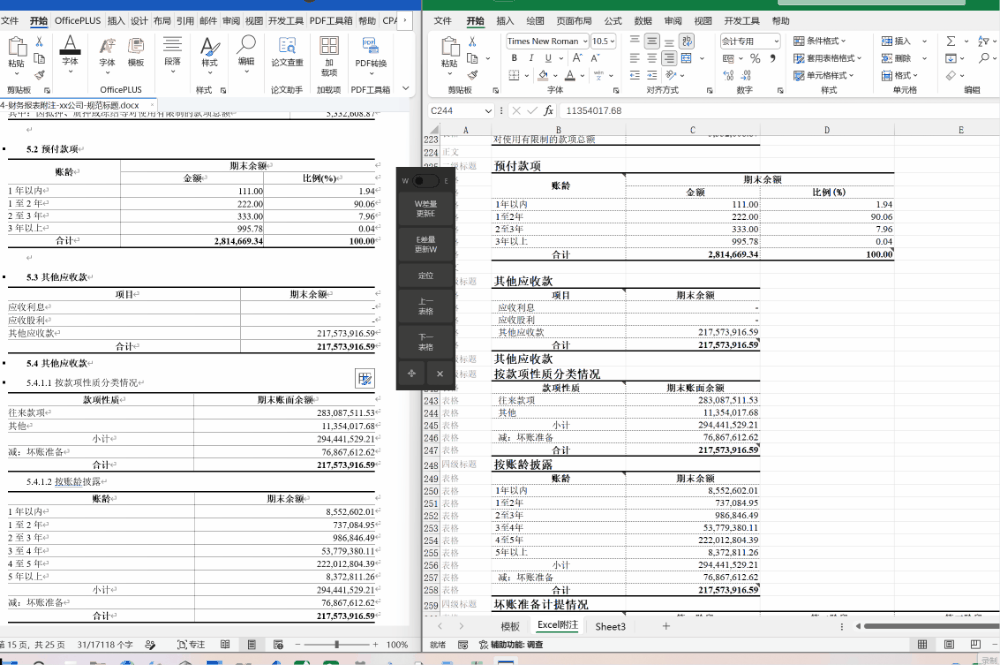1000x665 pixels.
Task: Toggle middle vertical align in Excel
Action: 652,41
